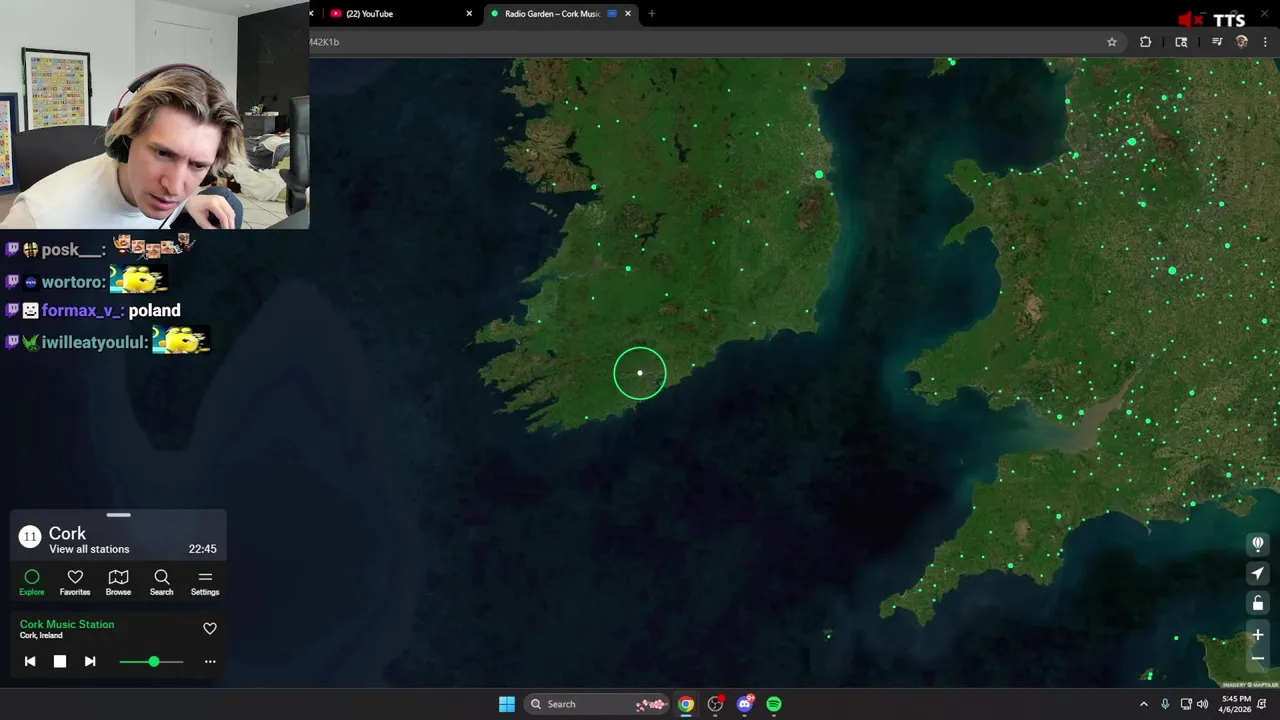Open Discord from the taskbar

coord(745,704)
